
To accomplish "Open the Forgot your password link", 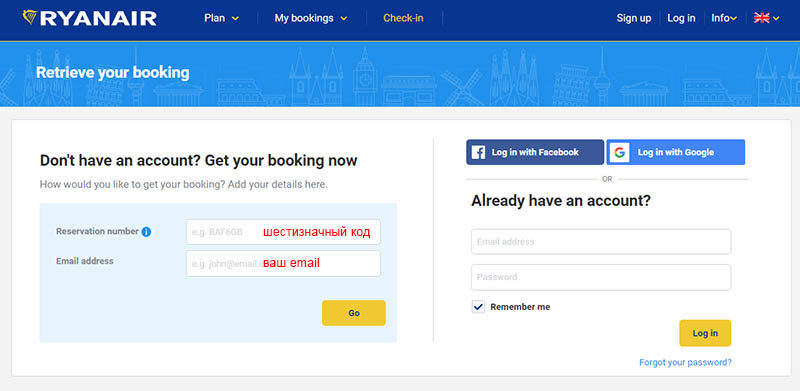I will 685,362.
